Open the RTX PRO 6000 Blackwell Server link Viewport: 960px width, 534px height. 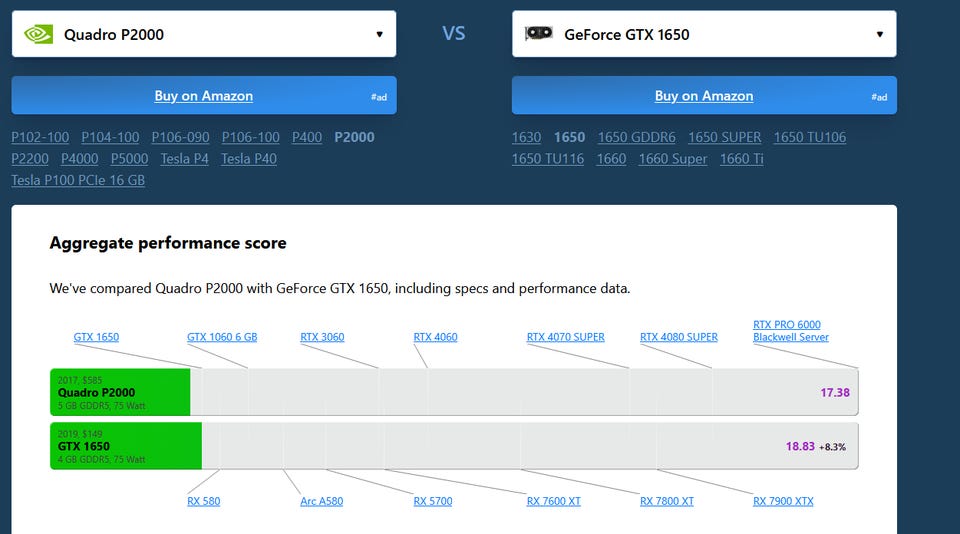point(787,331)
